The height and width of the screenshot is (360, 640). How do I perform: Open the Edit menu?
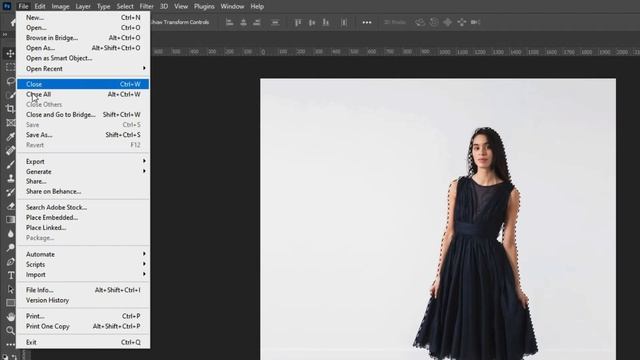(x=40, y=7)
